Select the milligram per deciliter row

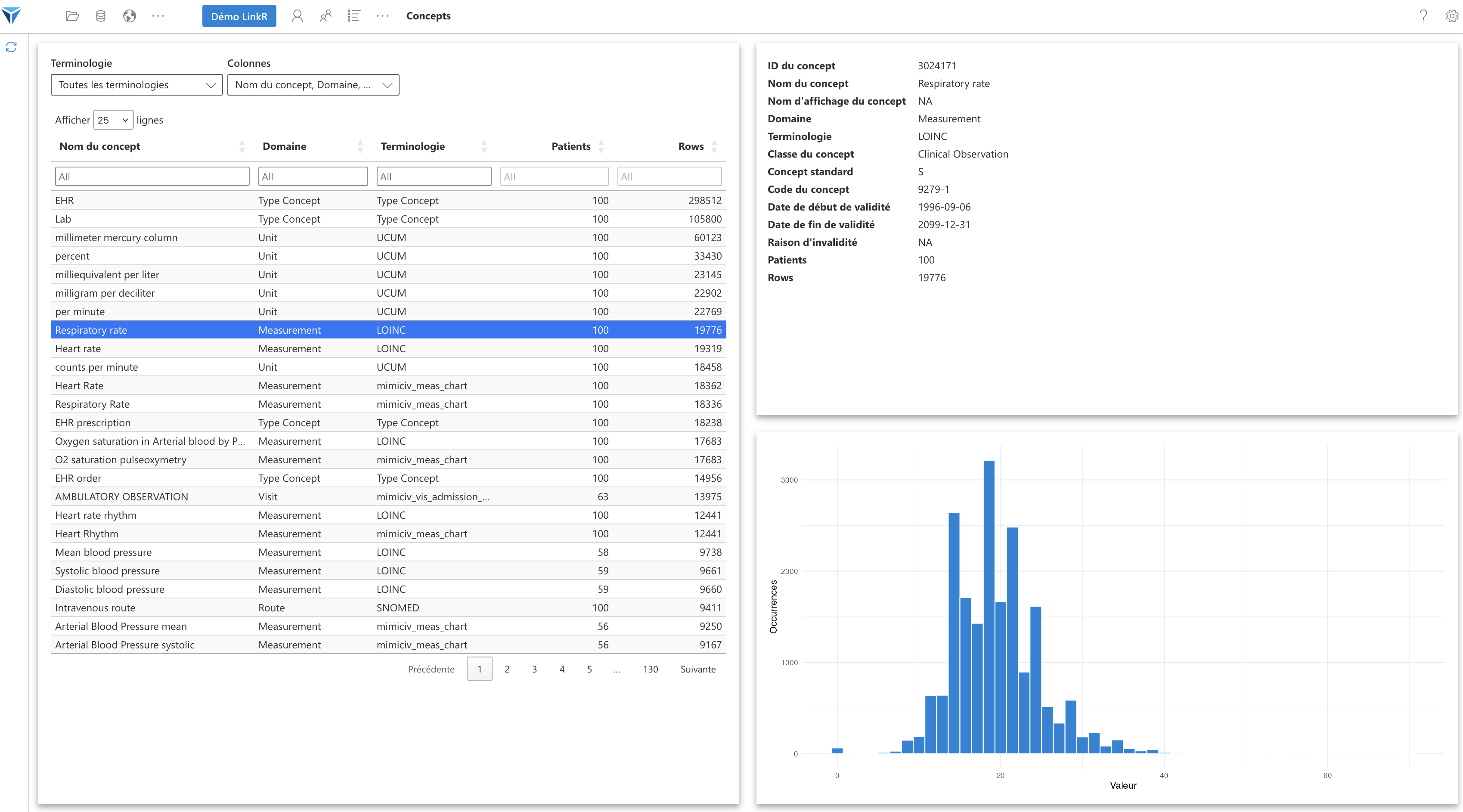pos(388,293)
